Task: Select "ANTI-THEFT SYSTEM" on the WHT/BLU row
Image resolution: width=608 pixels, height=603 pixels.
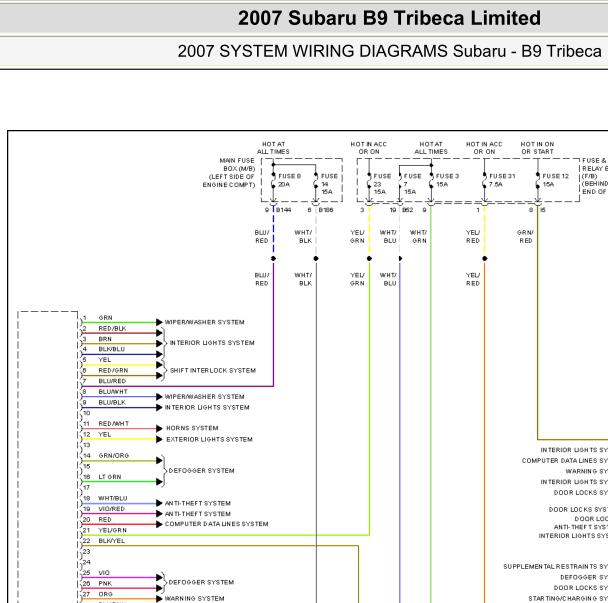Action: point(197,503)
